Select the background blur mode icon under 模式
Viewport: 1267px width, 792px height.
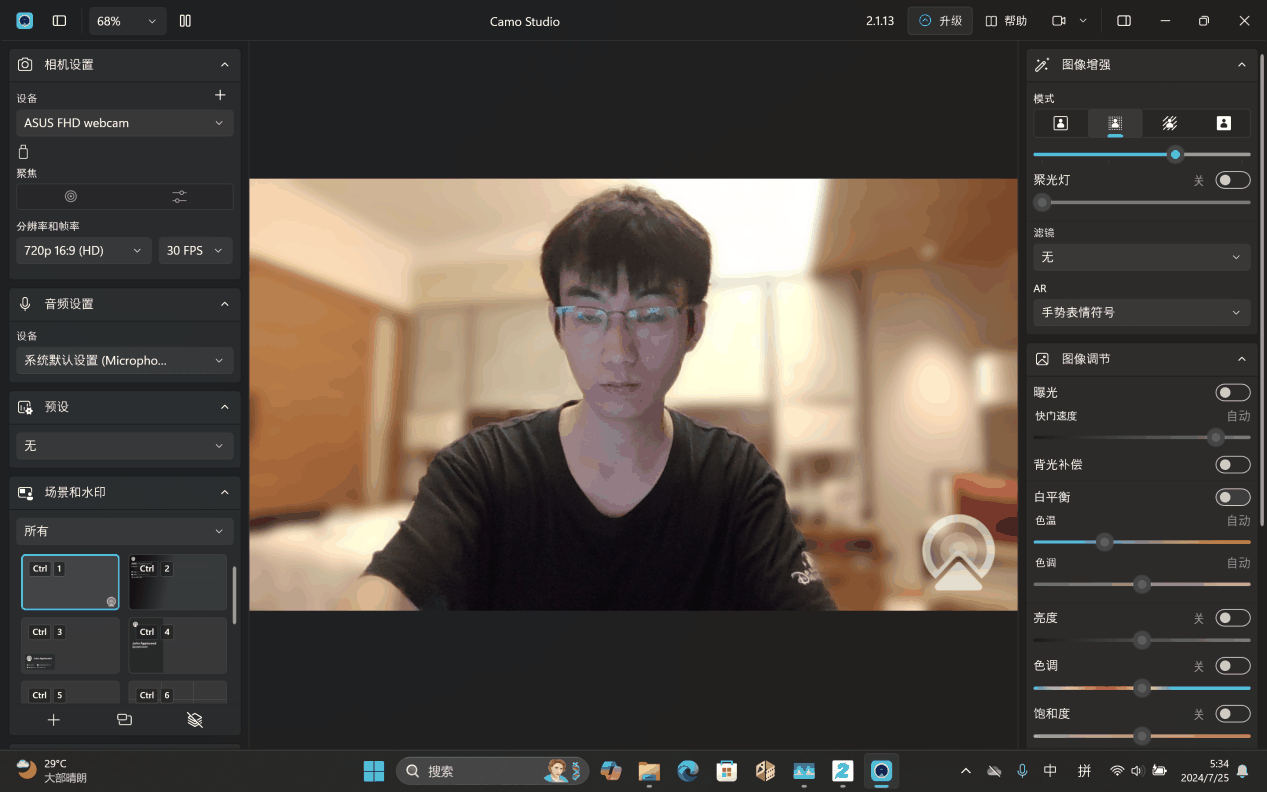(x=1114, y=123)
